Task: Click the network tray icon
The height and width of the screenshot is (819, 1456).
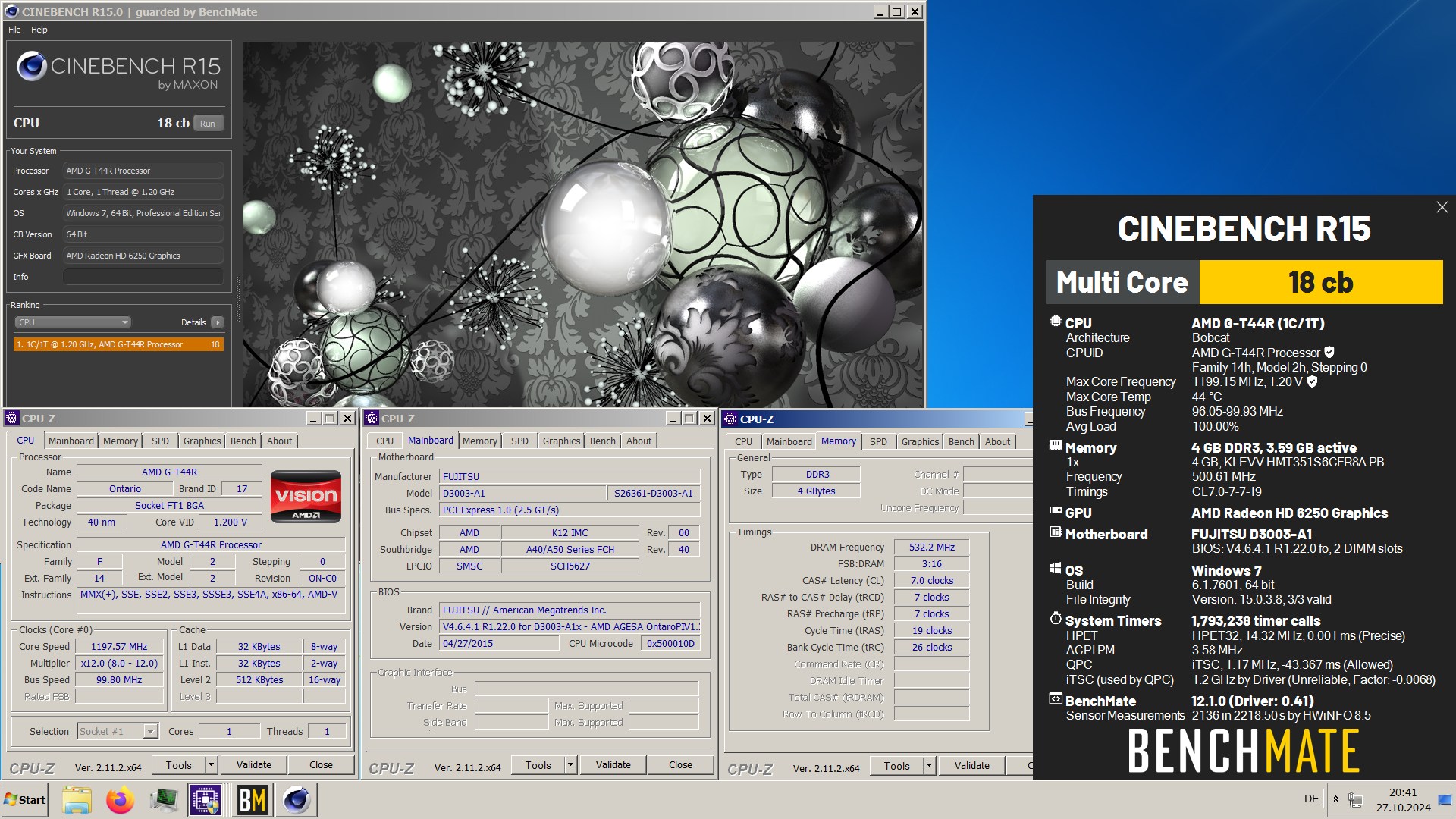Action: click(1357, 800)
